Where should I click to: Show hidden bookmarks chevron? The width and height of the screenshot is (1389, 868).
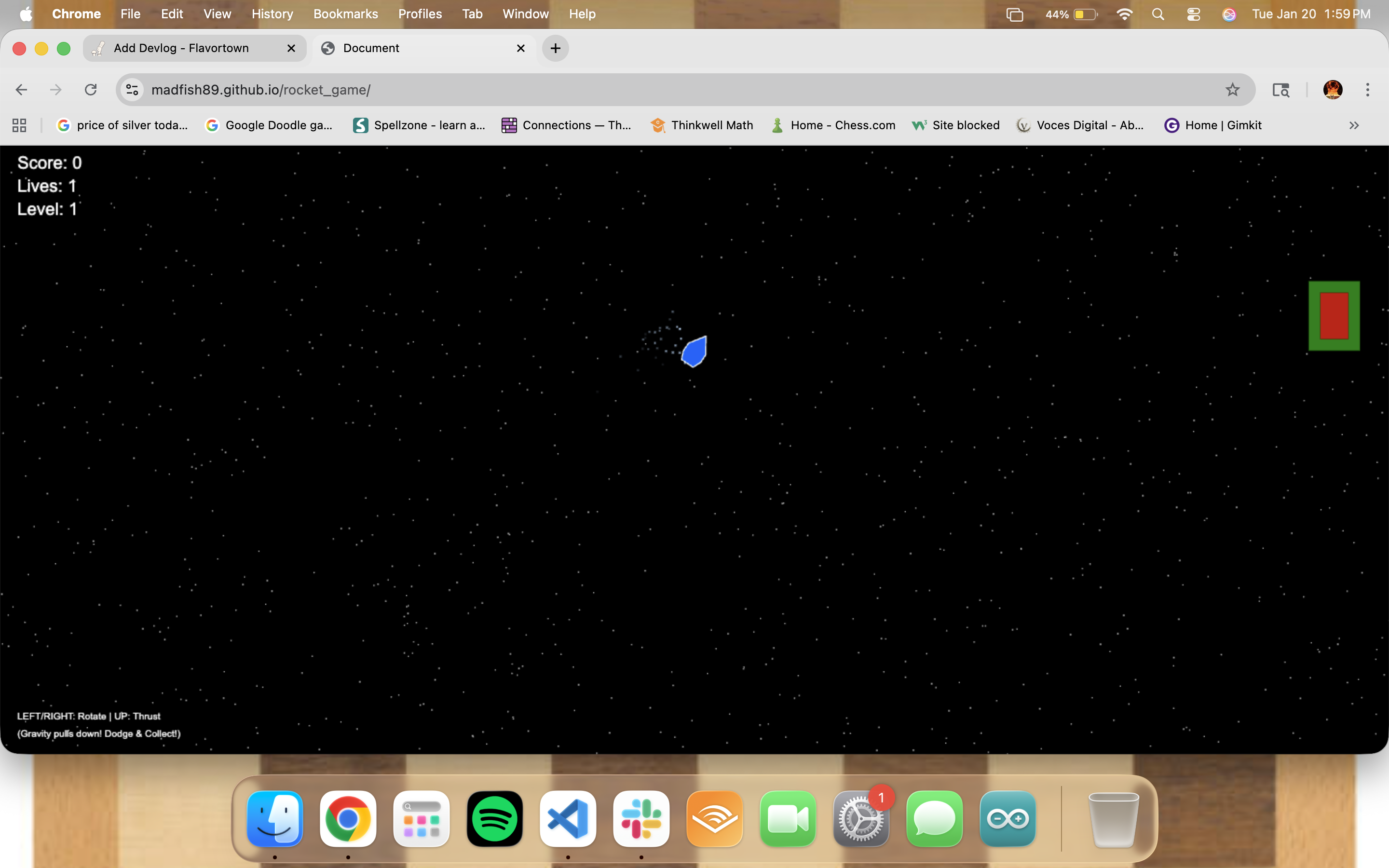click(1353, 125)
